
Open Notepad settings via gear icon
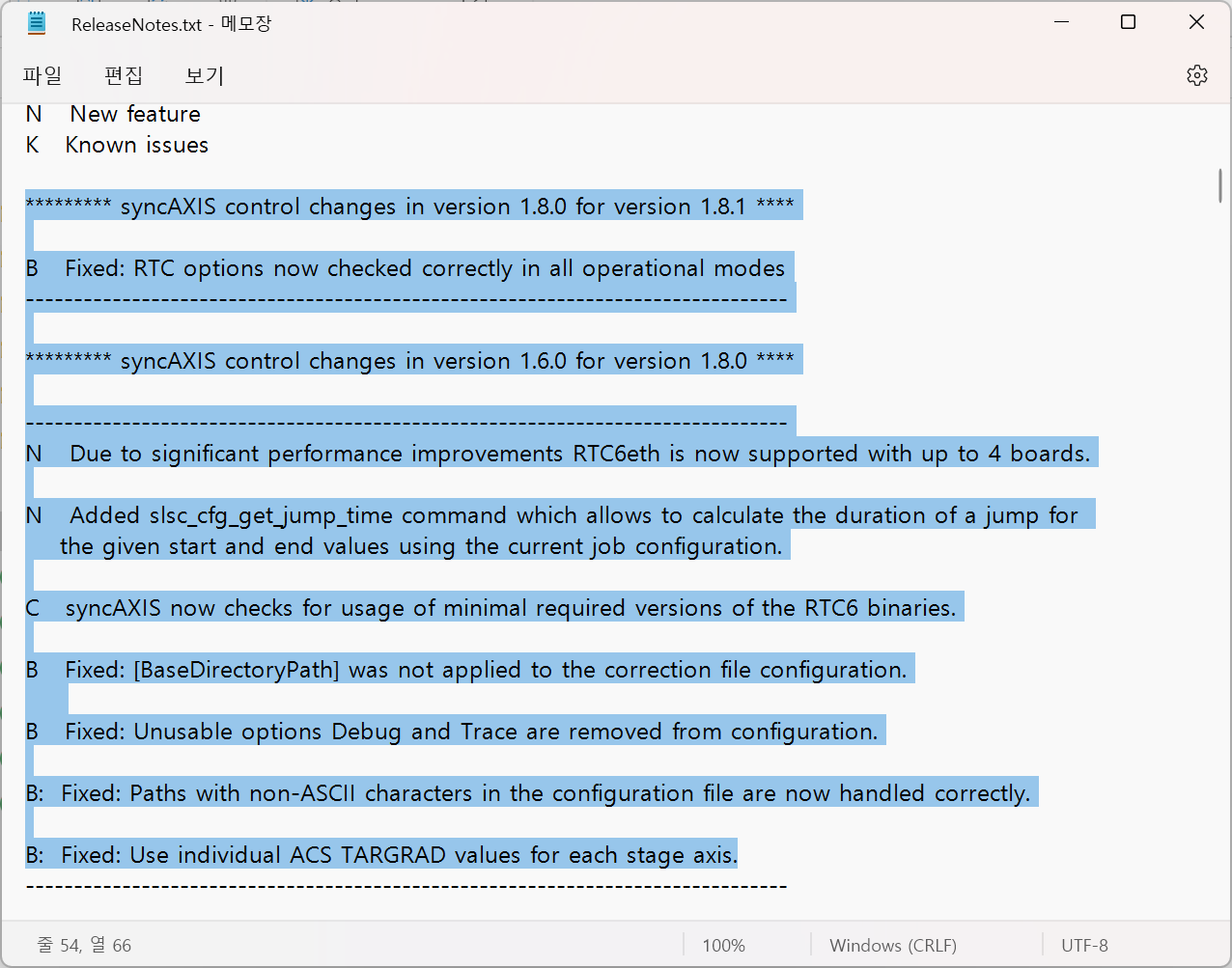click(x=1196, y=75)
